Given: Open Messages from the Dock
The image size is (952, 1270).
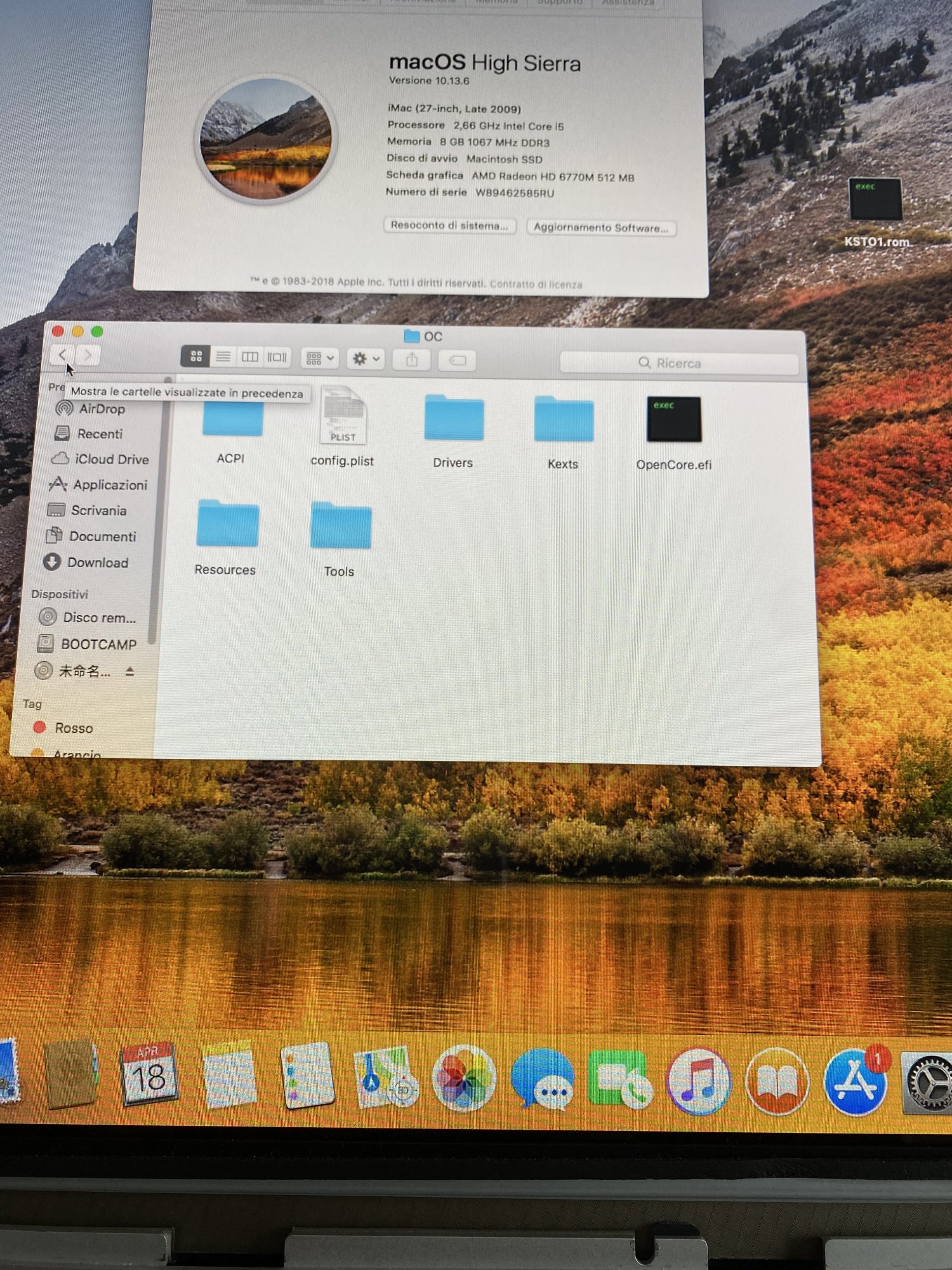Looking at the screenshot, I should tap(543, 1079).
